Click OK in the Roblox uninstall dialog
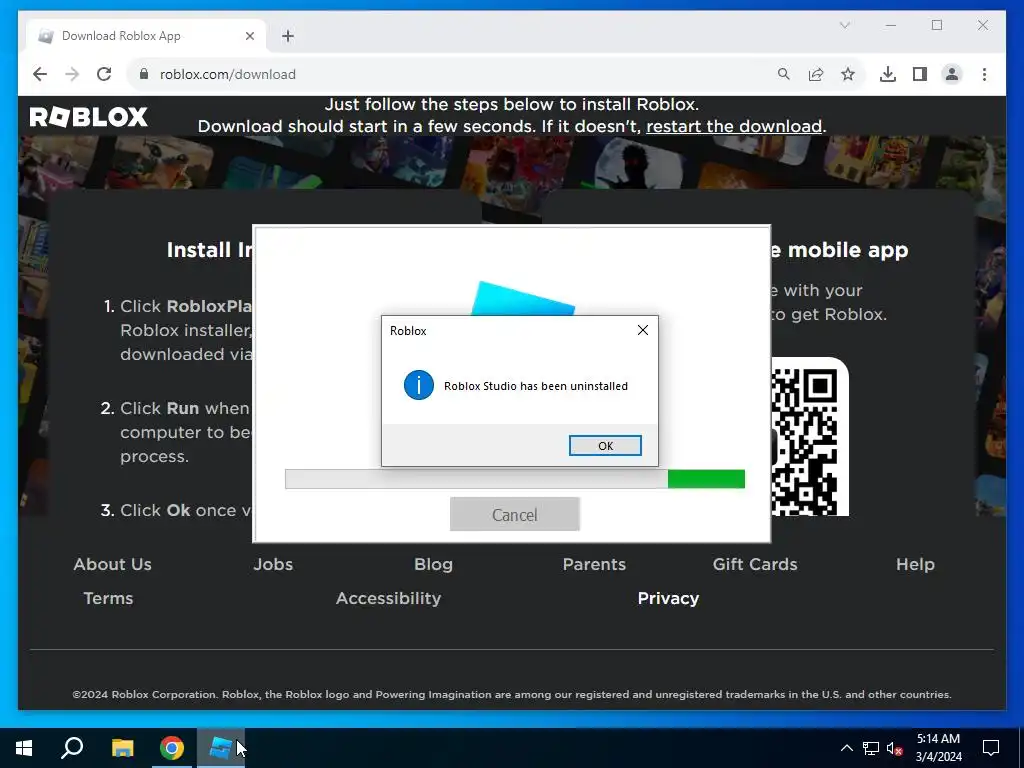1024x768 pixels. (605, 445)
